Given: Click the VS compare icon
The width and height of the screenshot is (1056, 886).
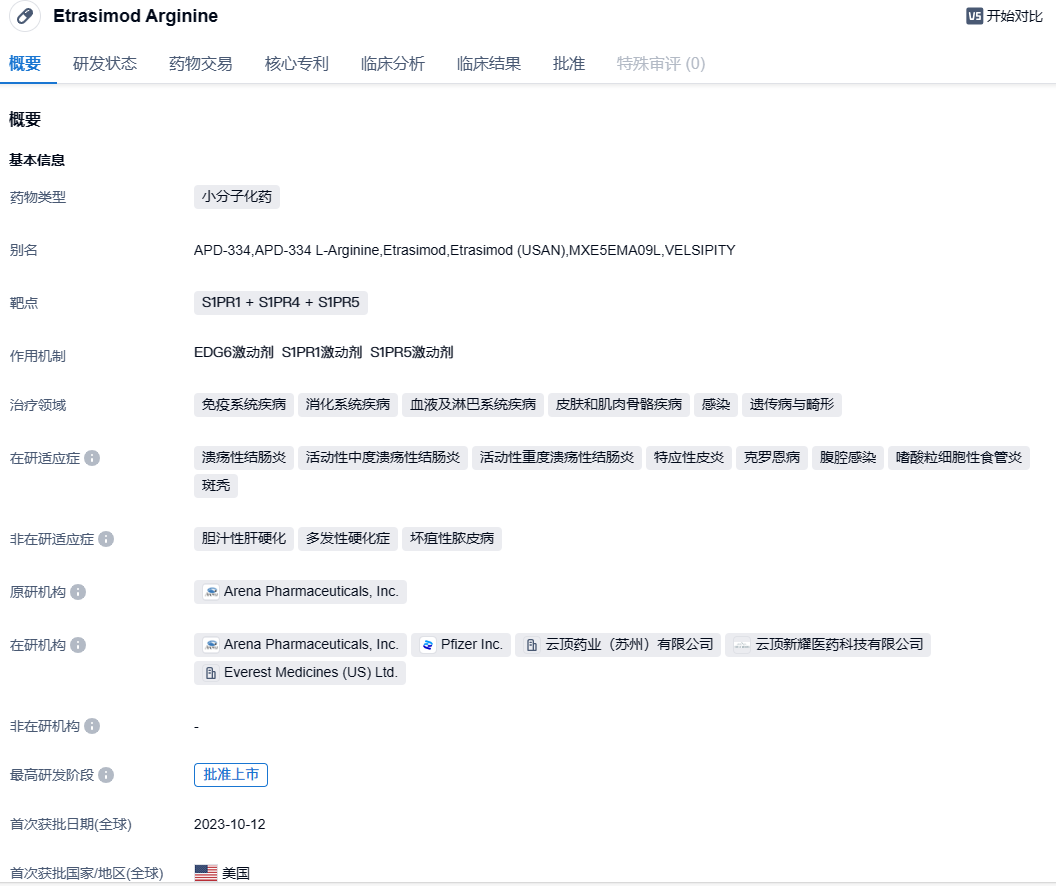Looking at the screenshot, I should tap(974, 16).
